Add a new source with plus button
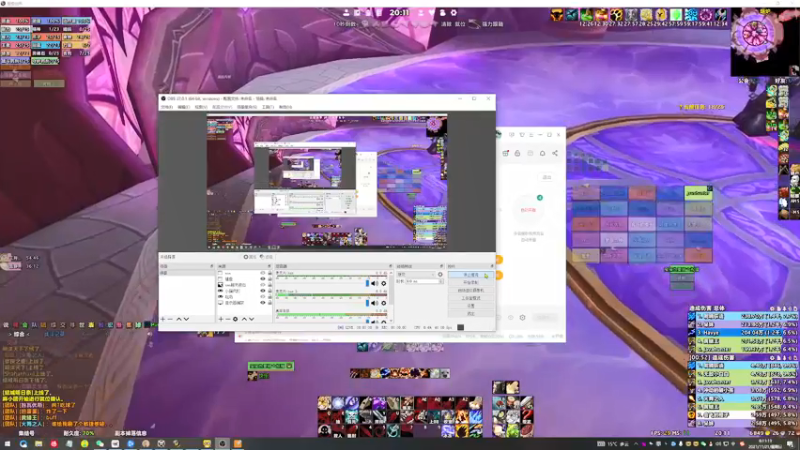The width and height of the screenshot is (800, 450). [x=220, y=319]
